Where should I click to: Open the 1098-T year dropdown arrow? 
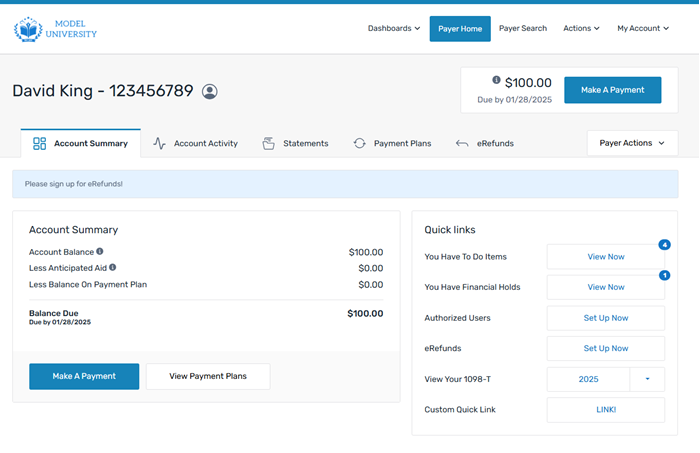pyautogui.click(x=647, y=380)
